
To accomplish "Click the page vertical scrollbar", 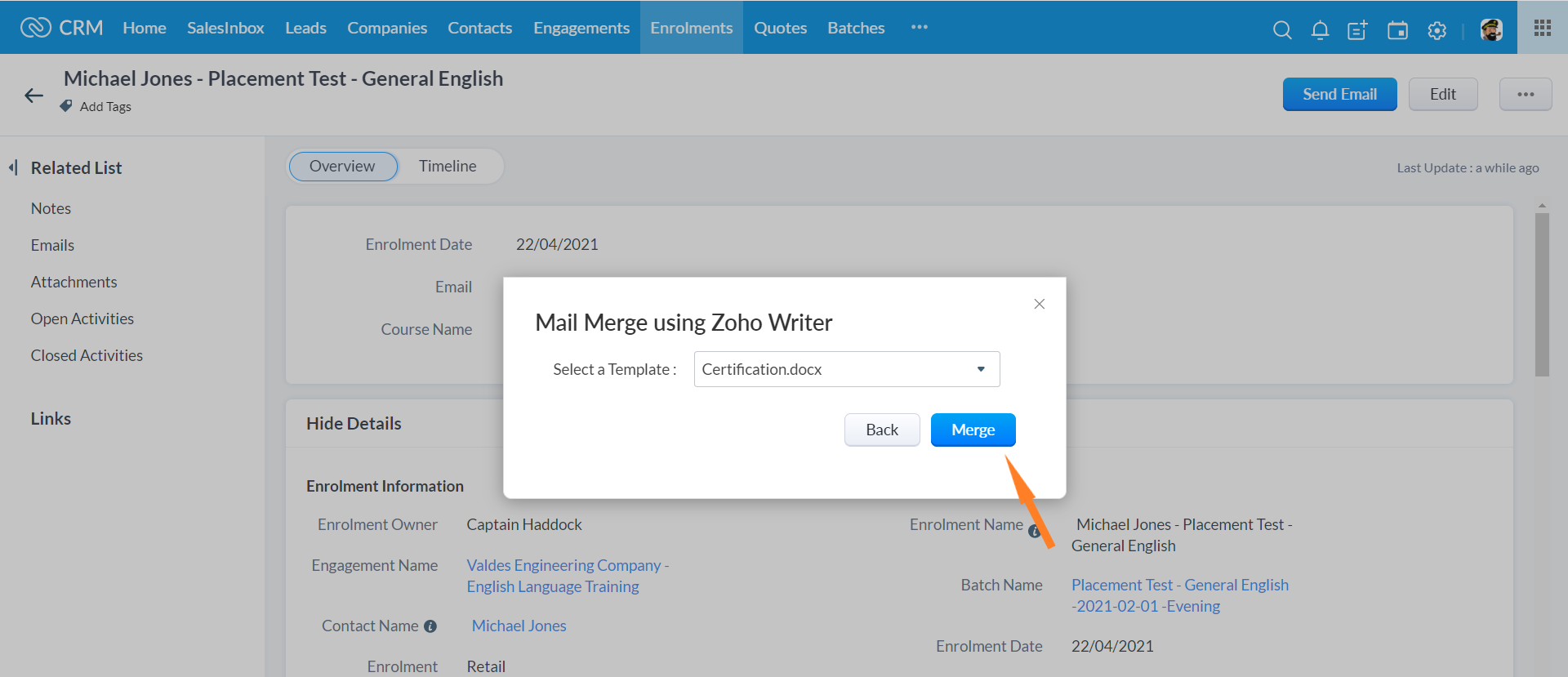I will click(x=1542, y=294).
